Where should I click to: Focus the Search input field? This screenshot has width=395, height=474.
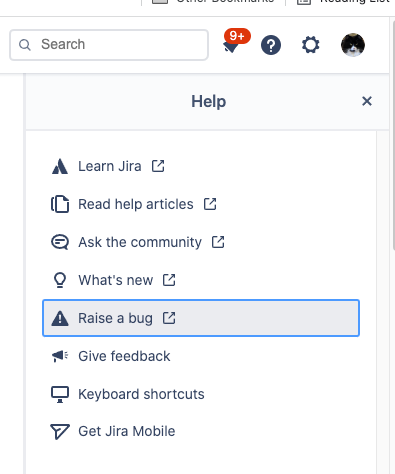pos(109,45)
